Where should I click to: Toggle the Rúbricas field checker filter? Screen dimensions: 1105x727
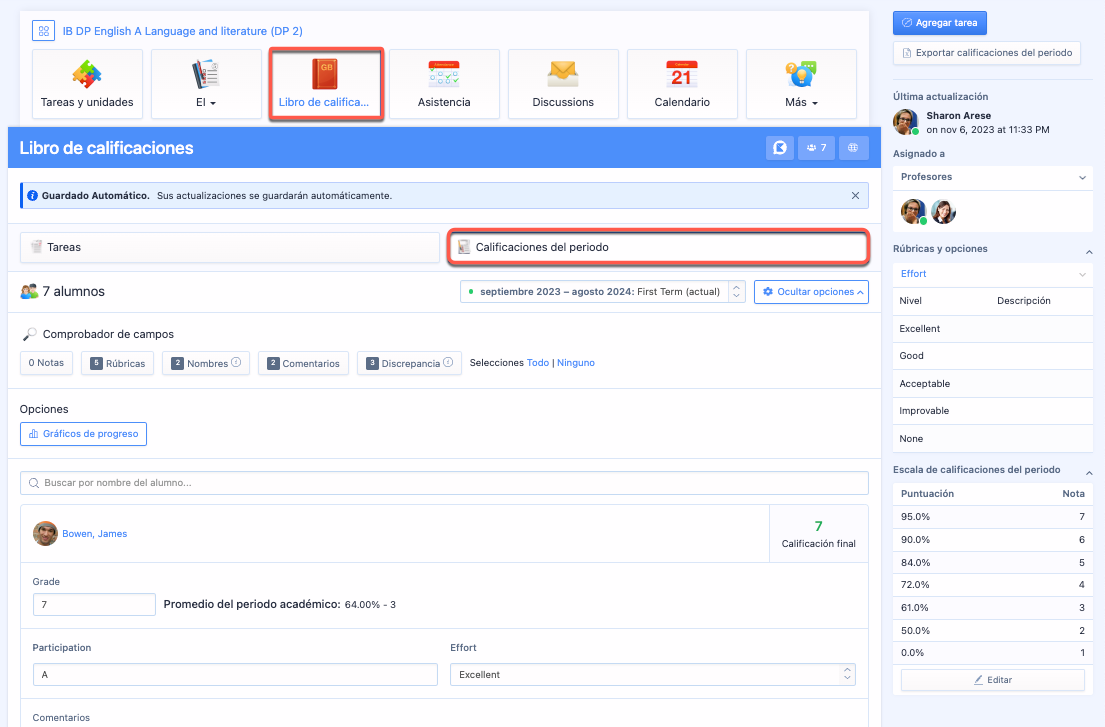117,363
